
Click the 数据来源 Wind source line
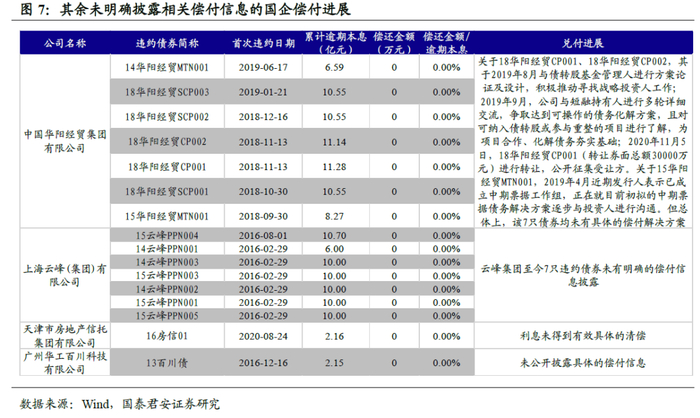coord(120,404)
